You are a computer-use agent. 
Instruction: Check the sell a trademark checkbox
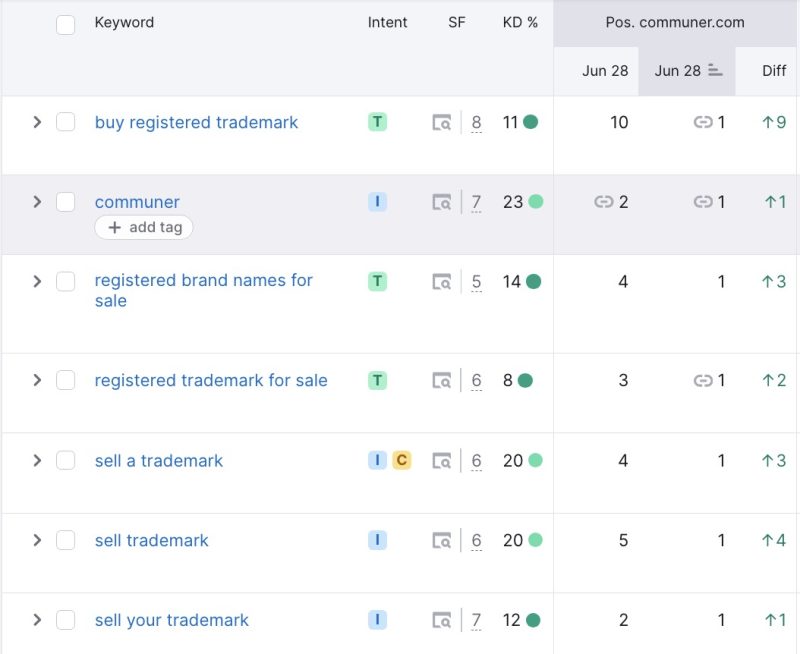(x=65, y=460)
